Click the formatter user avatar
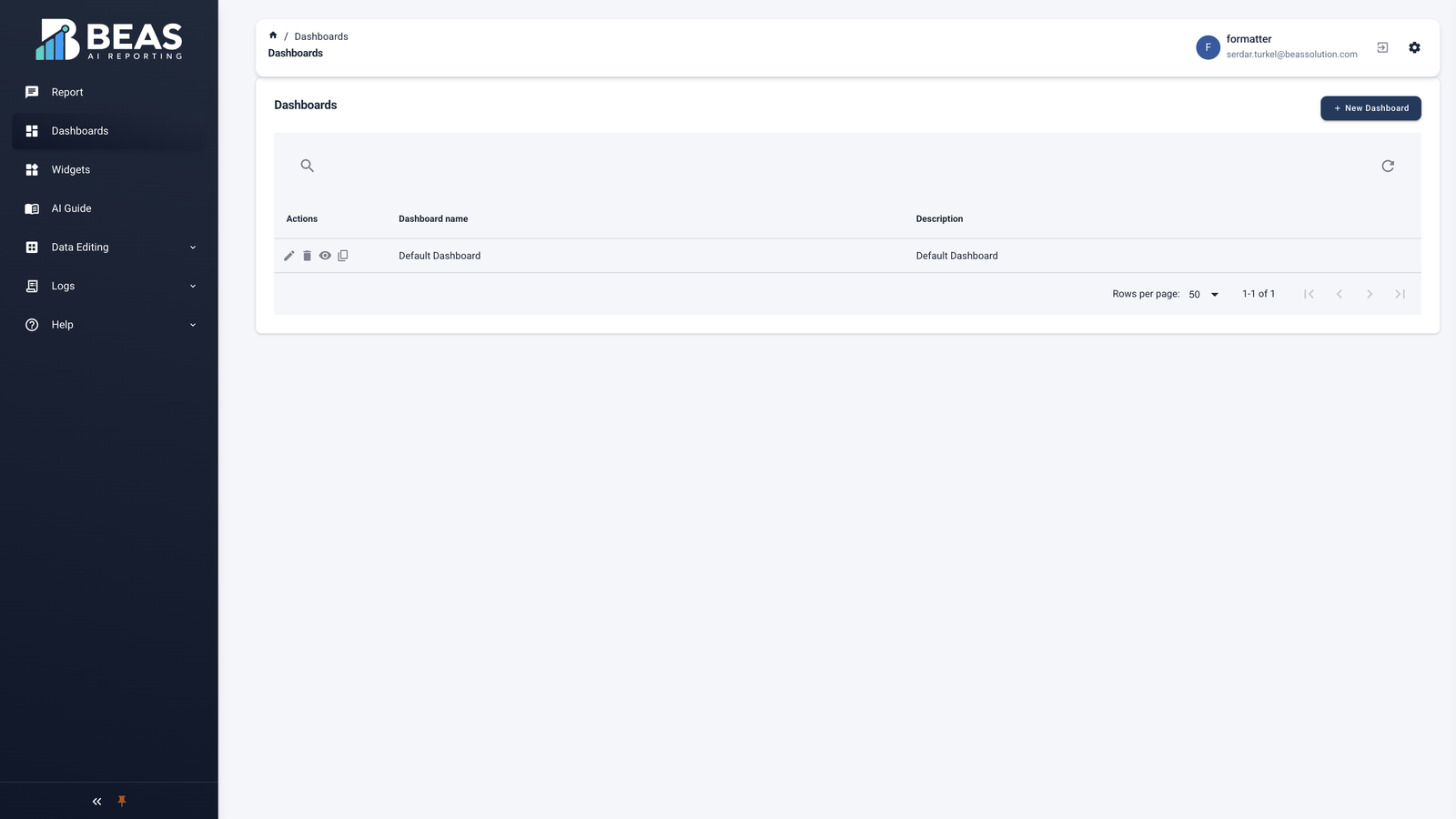This screenshot has height=819, width=1456. 1208,47
